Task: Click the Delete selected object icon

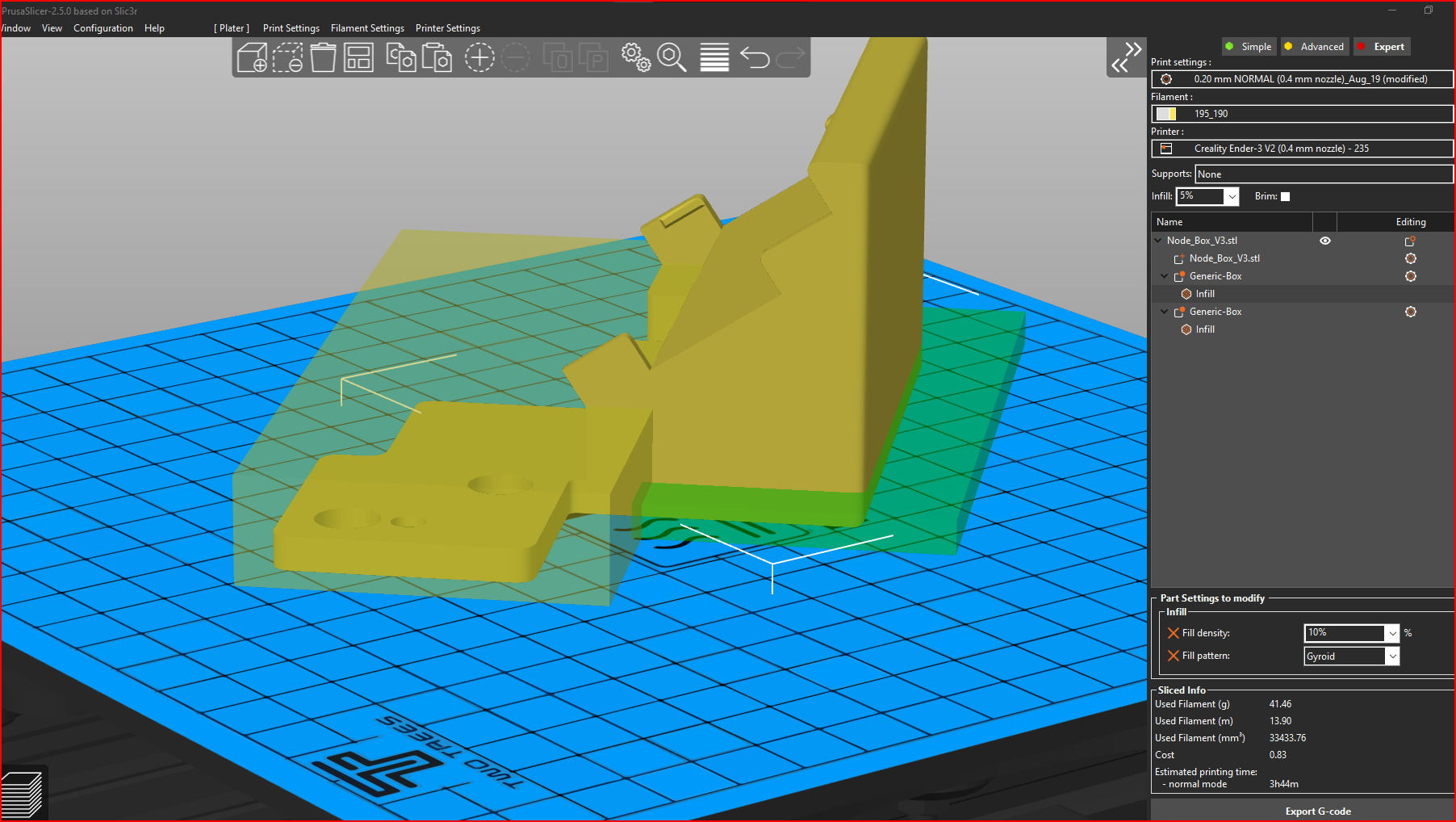Action: [287, 58]
